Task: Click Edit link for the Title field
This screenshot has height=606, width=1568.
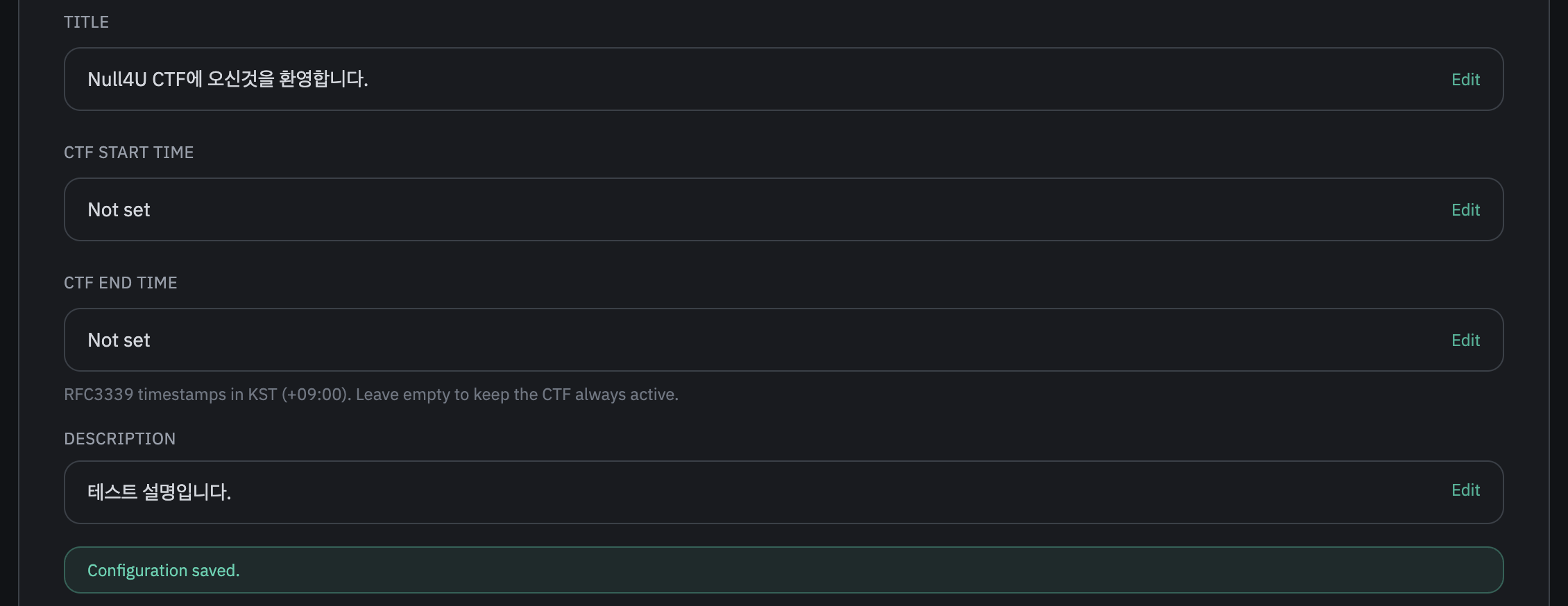Action: 1465,80
